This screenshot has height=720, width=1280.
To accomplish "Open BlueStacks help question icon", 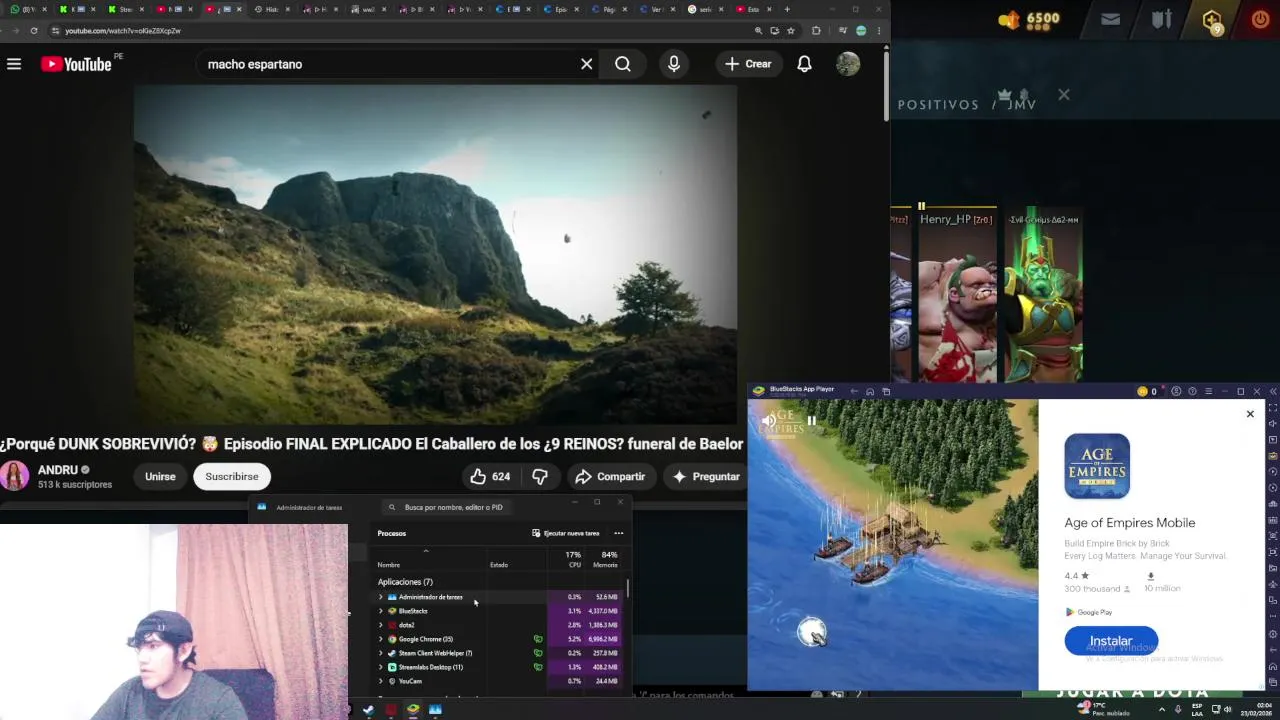I will pos(1192,391).
